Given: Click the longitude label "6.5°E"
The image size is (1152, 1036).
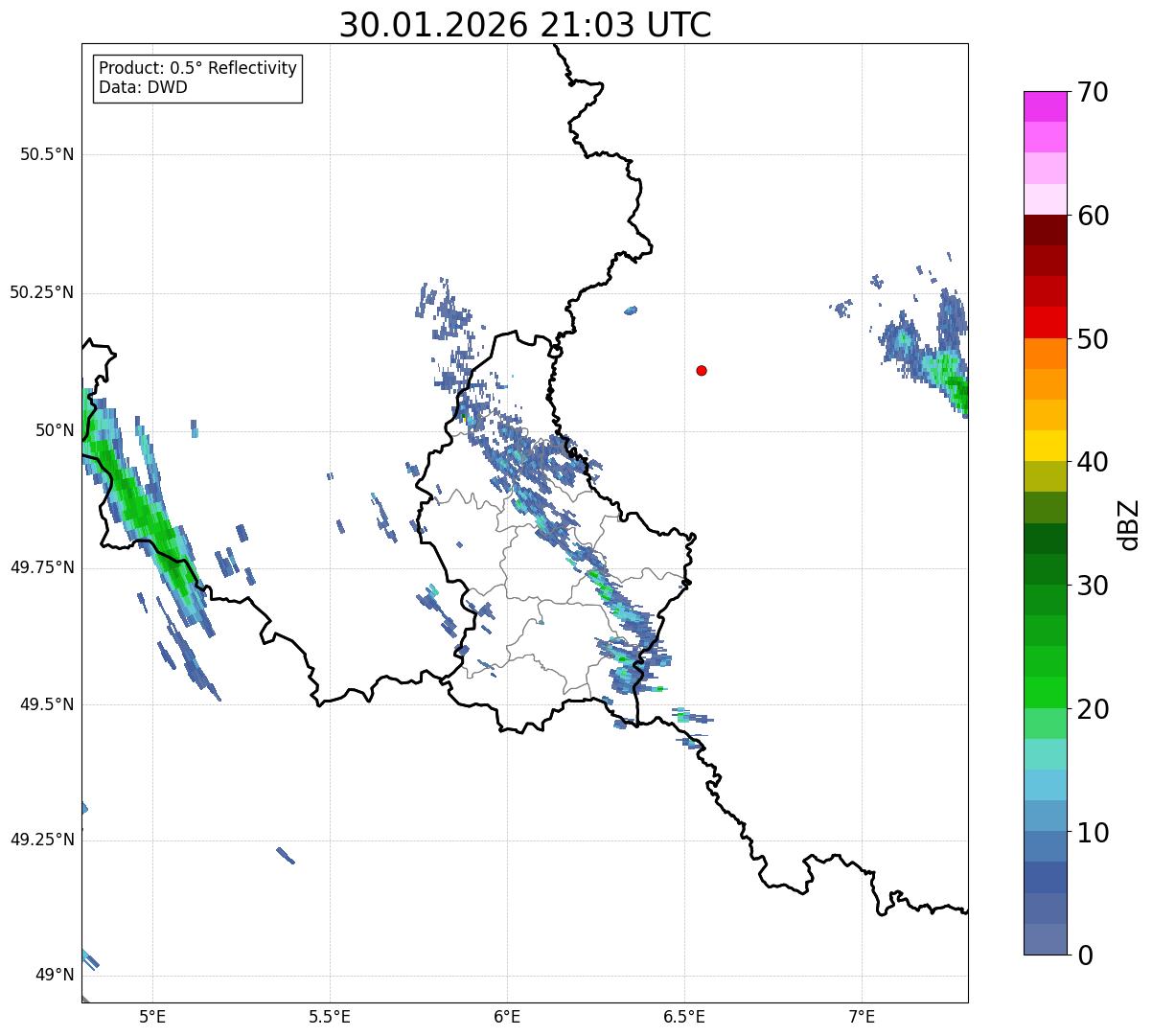Looking at the screenshot, I should coord(684,1016).
